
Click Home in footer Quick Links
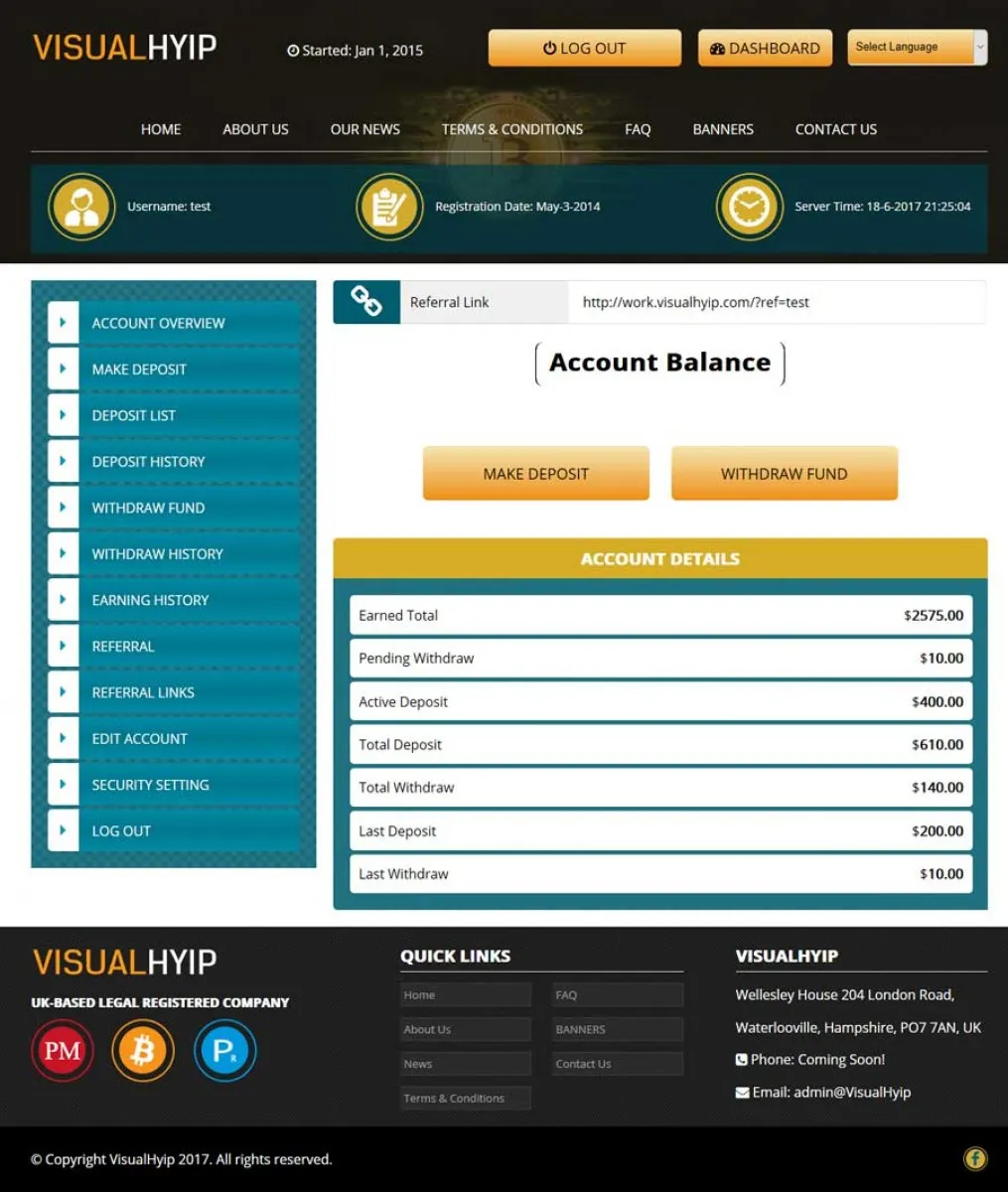tap(466, 995)
